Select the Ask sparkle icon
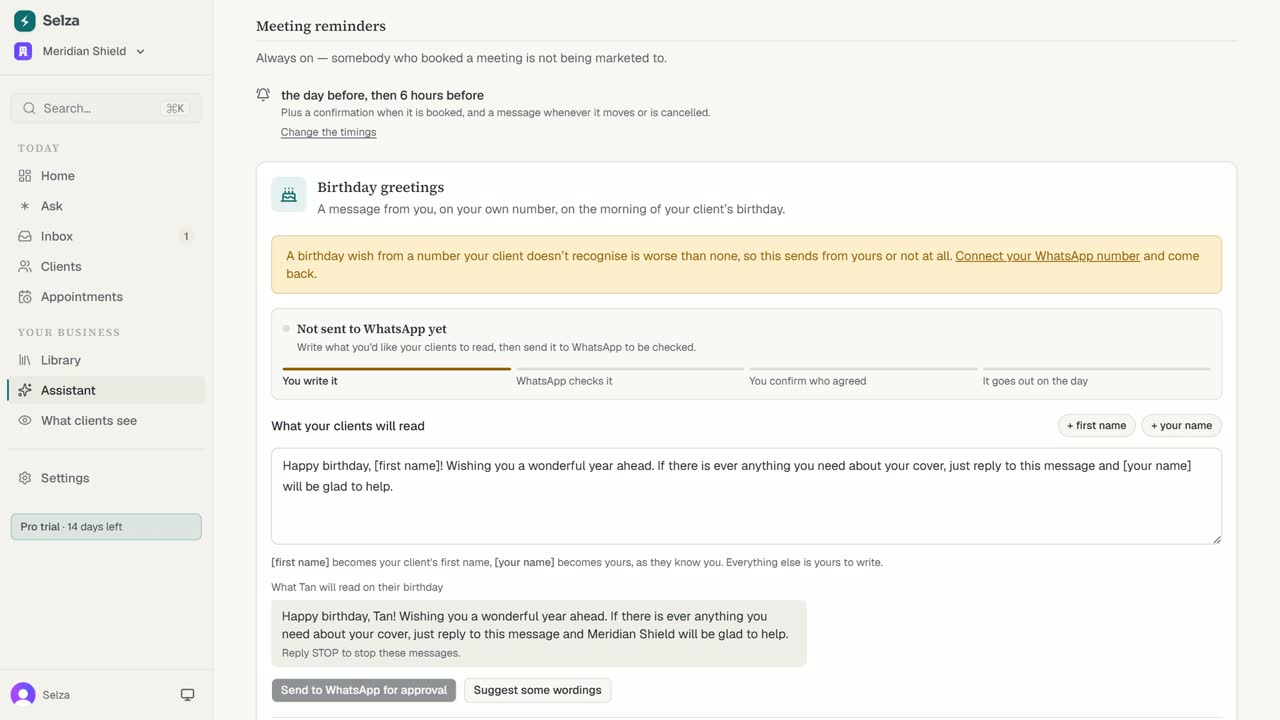 [x=25, y=206]
